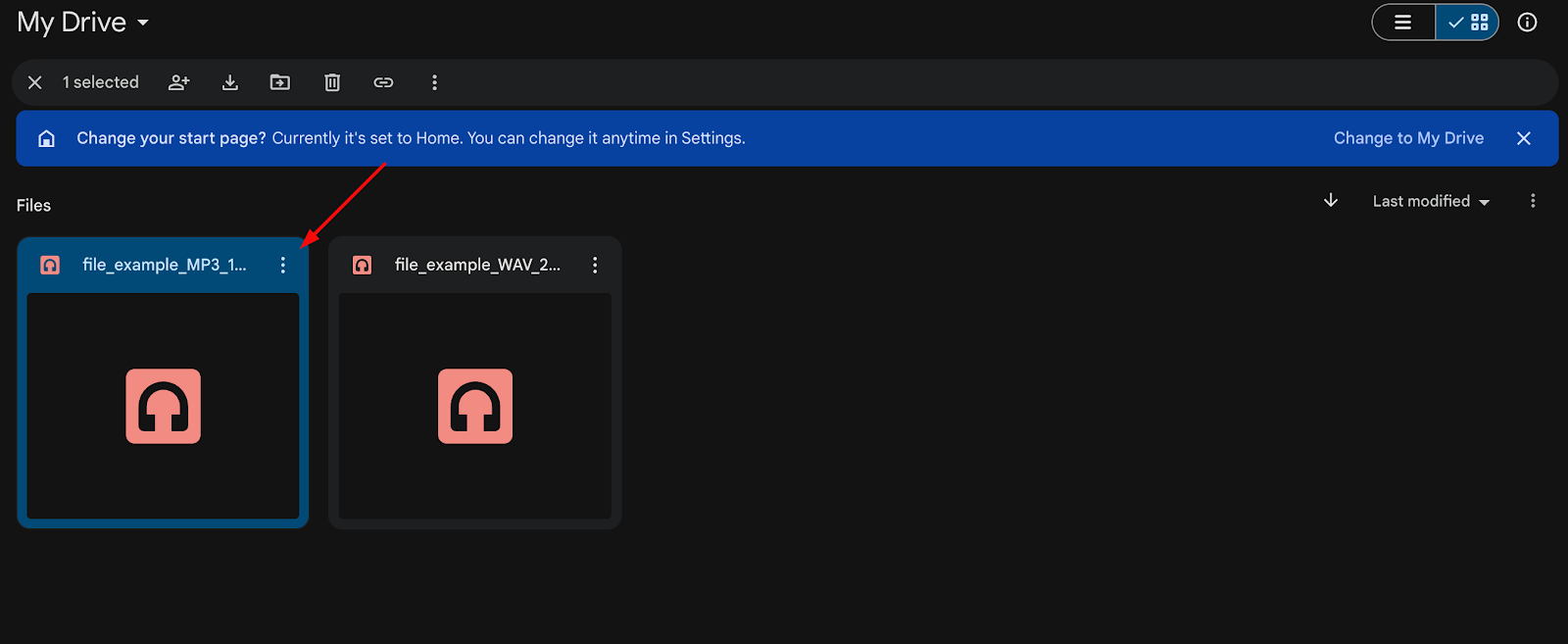Open the Files section more options menu
The image size is (1568, 644).
click(1533, 201)
